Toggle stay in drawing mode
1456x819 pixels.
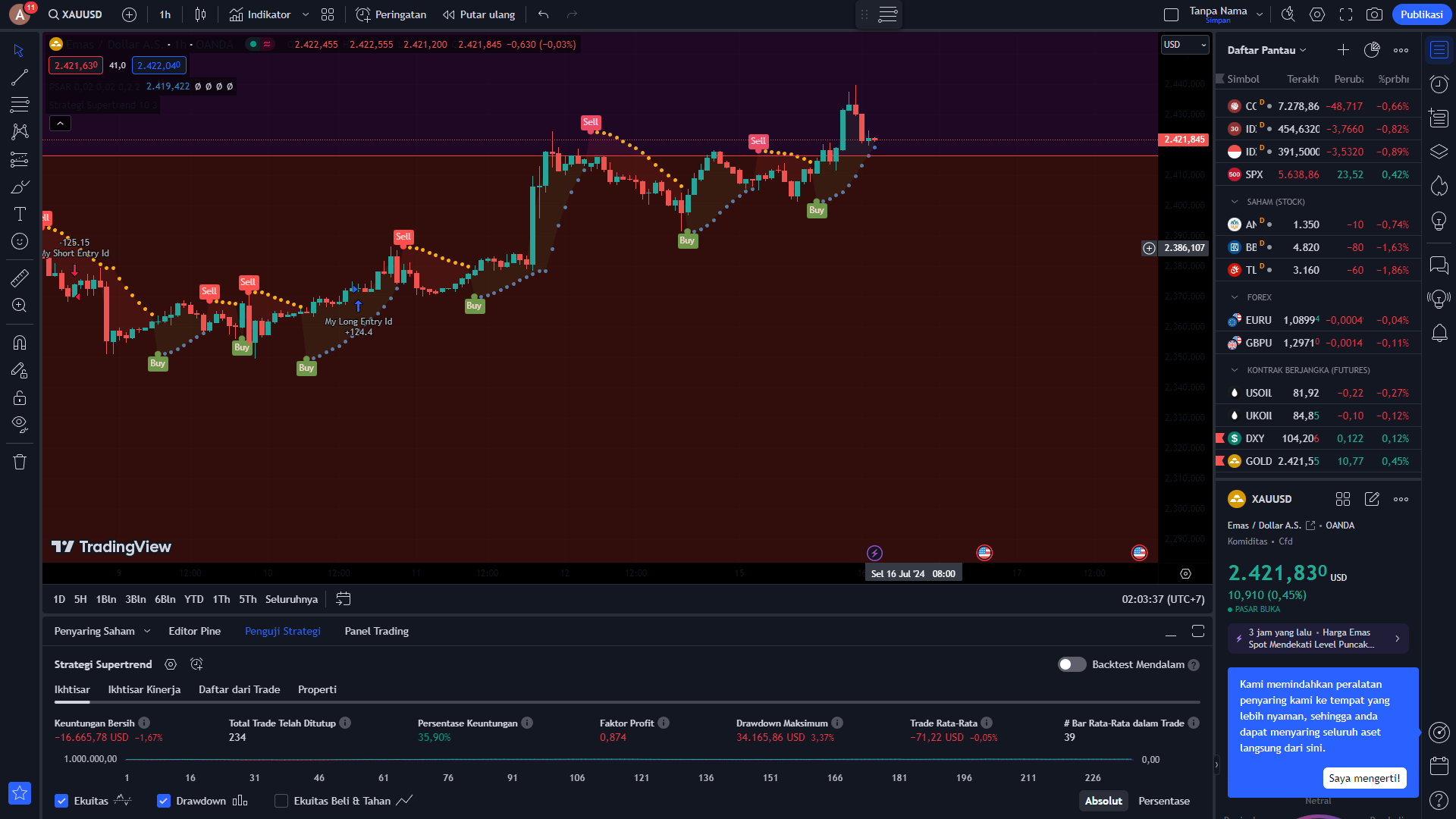[x=20, y=370]
